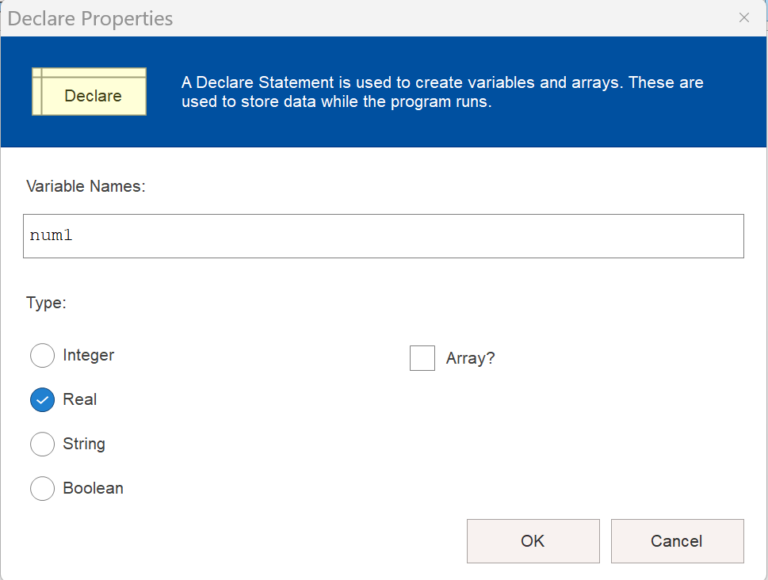This screenshot has width=768, height=580.
Task: Click the "Variable Names:" label
Action: (86, 186)
